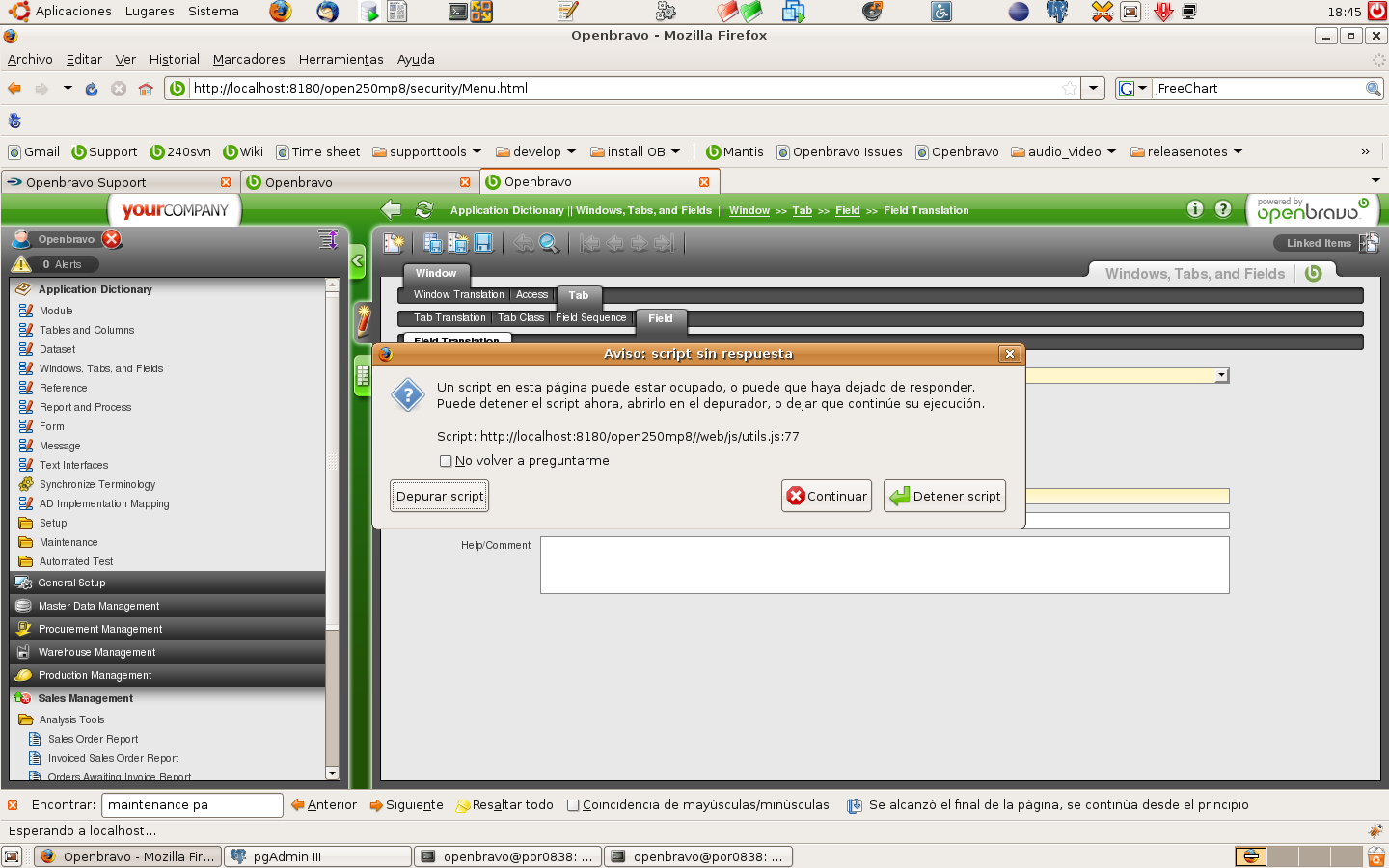The image size is (1389, 868).
Task: Check 'No volver a preguntarme' checkbox
Action: (446, 461)
